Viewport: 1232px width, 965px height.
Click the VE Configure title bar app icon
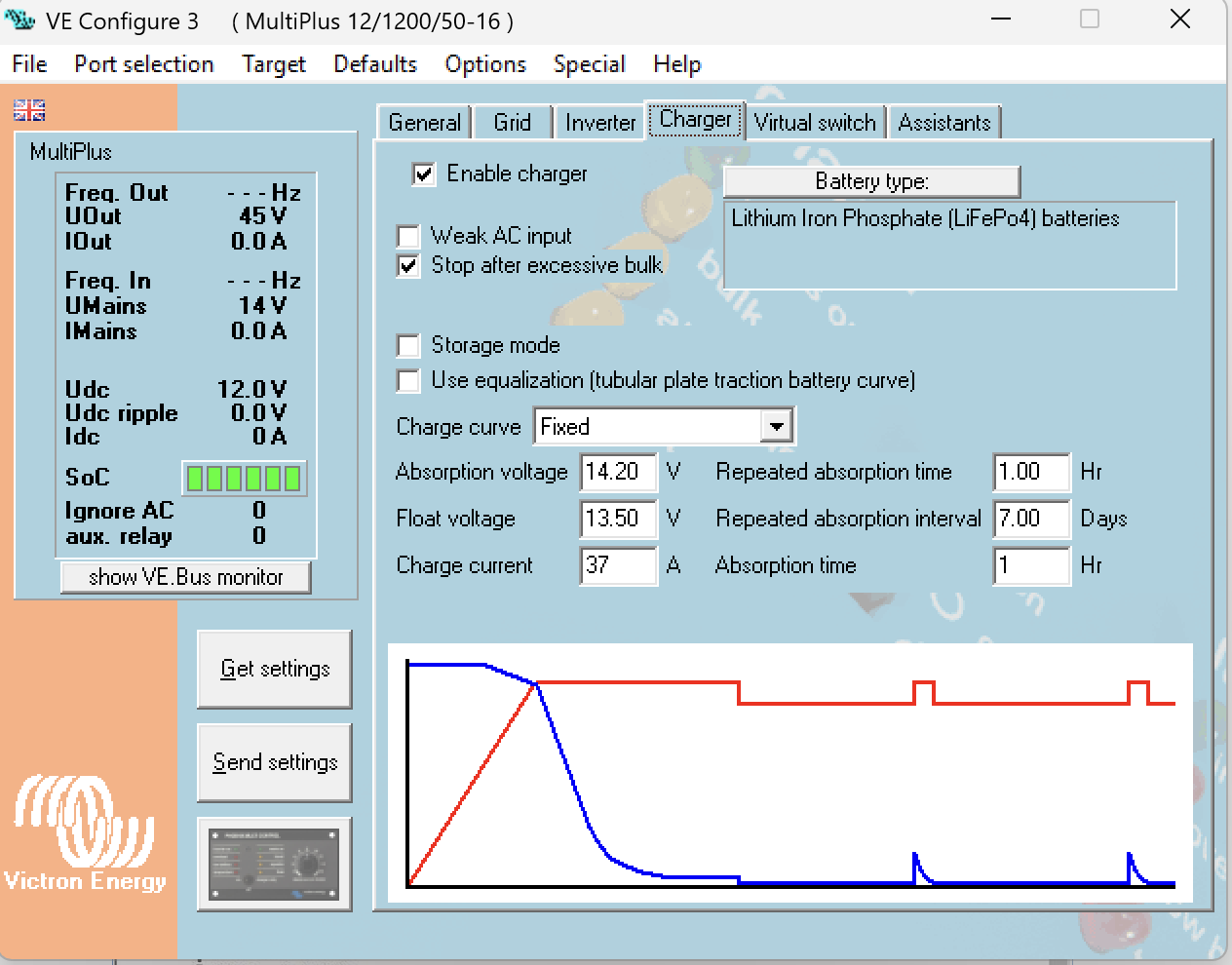coord(19,19)
